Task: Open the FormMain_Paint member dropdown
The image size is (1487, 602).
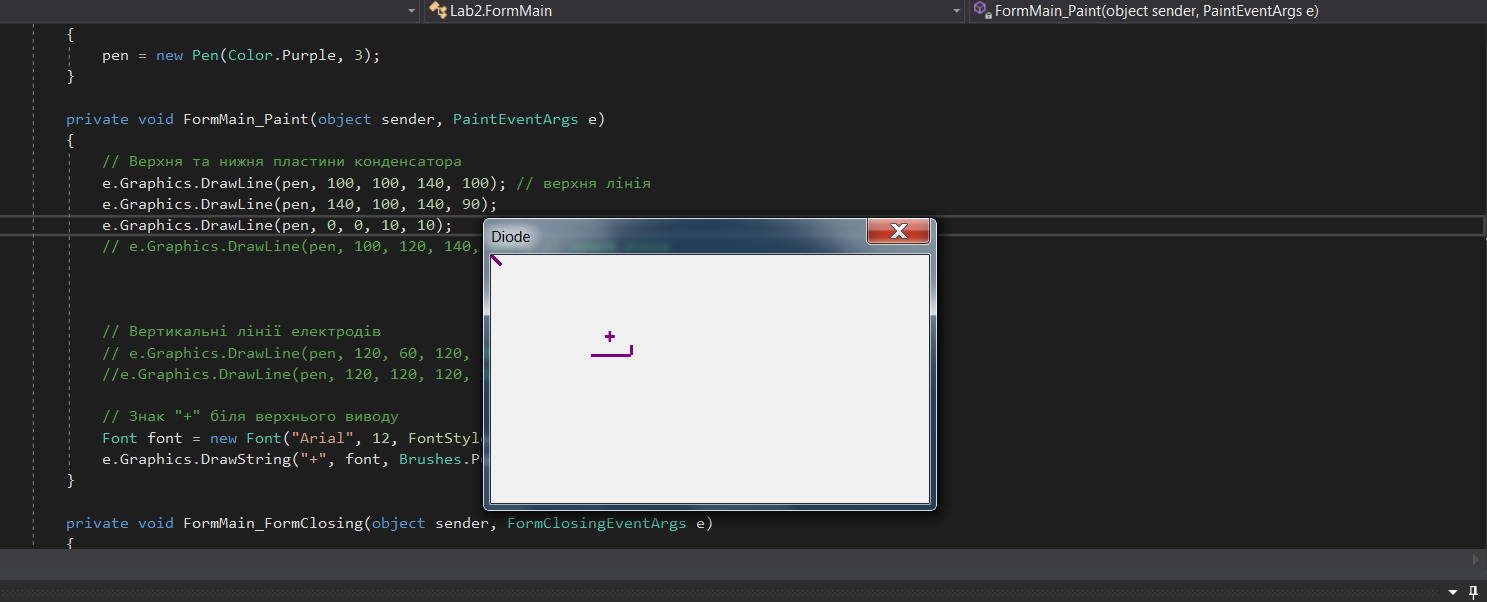Action: click(x=1227, y=11)
